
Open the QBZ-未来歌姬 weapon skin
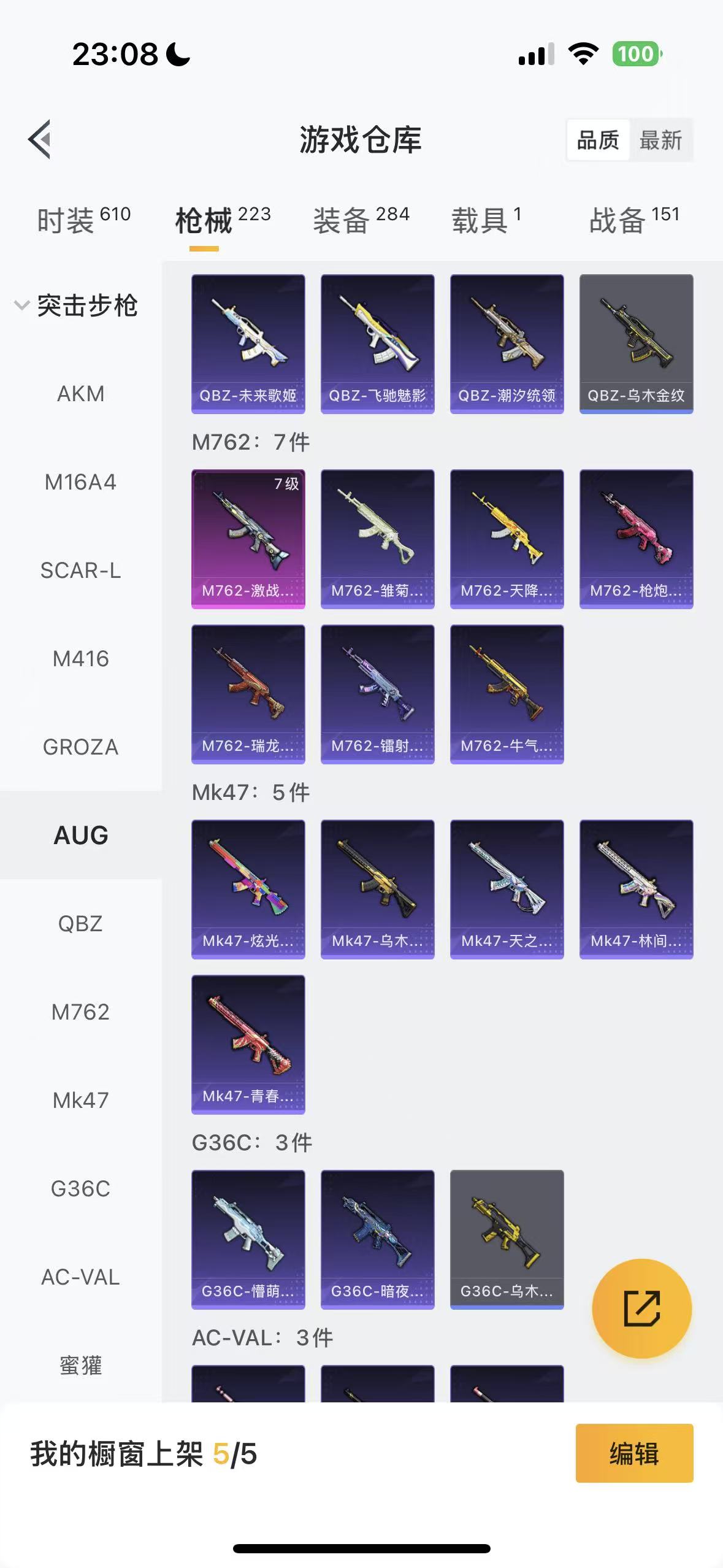[248, 344]
